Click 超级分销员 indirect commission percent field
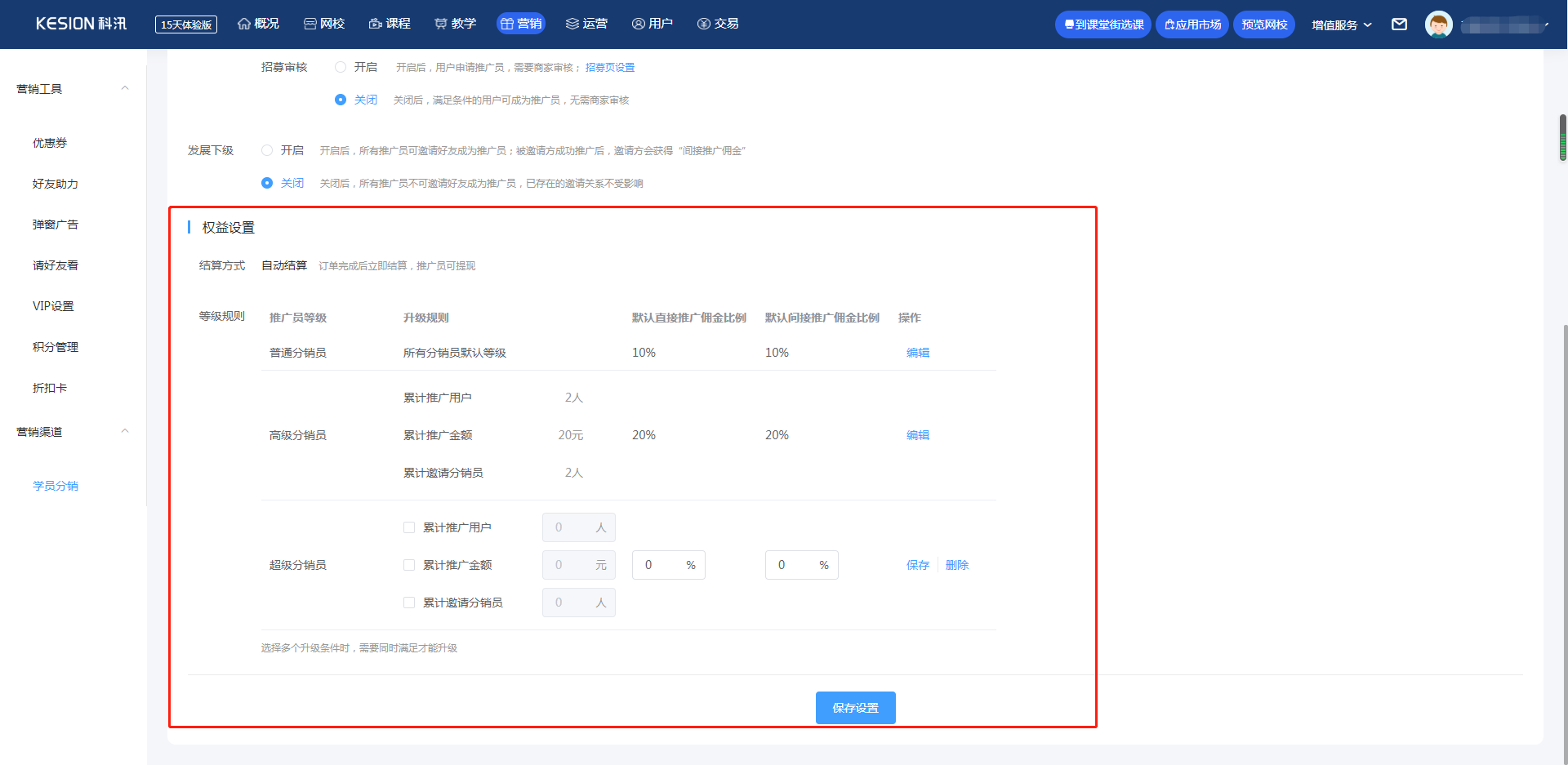Image resolution: width=1568 pixels, height=765 pixels. (x=802, y=565)
